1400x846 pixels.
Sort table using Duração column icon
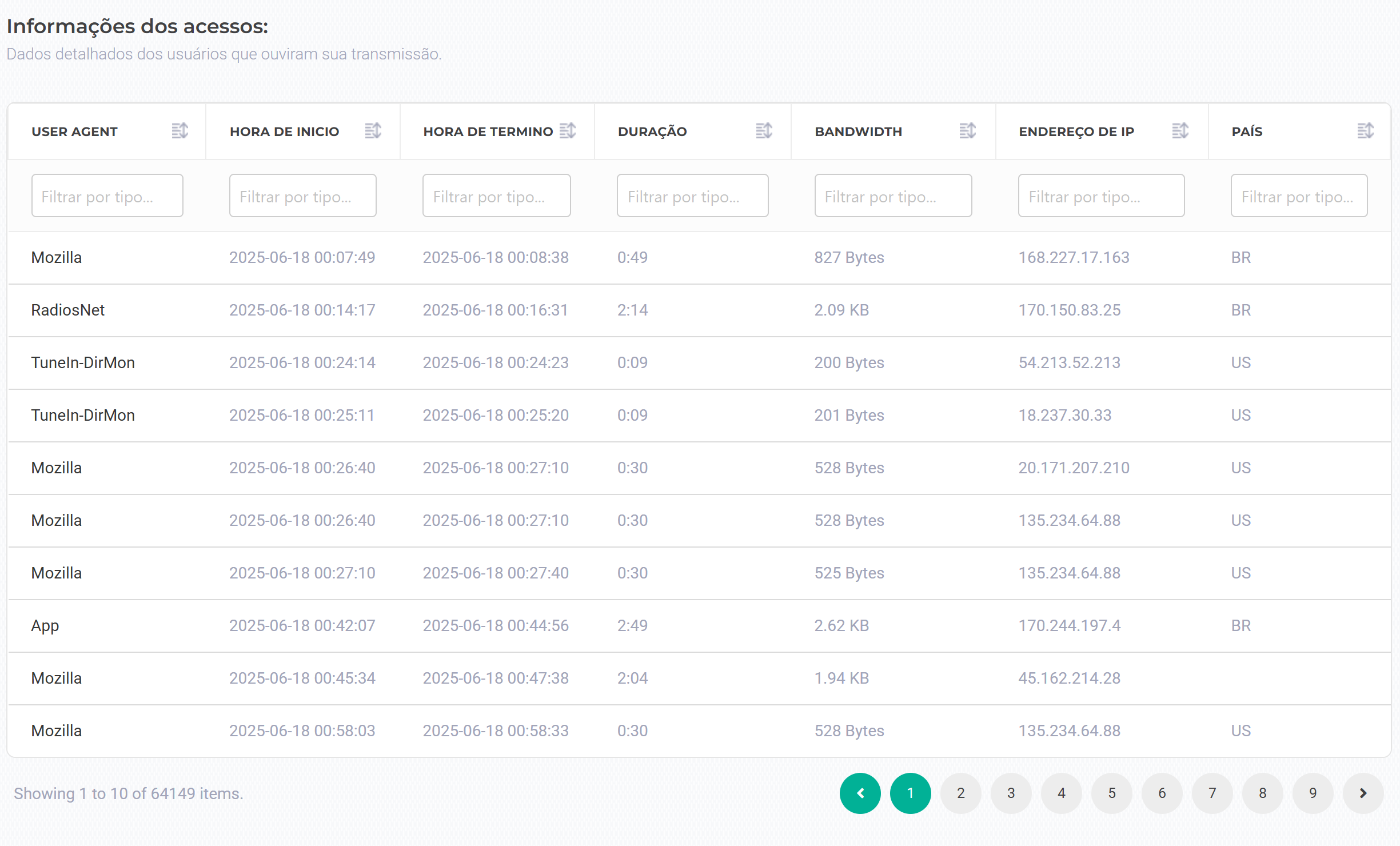pyautogui.click(x=764, y=131)
